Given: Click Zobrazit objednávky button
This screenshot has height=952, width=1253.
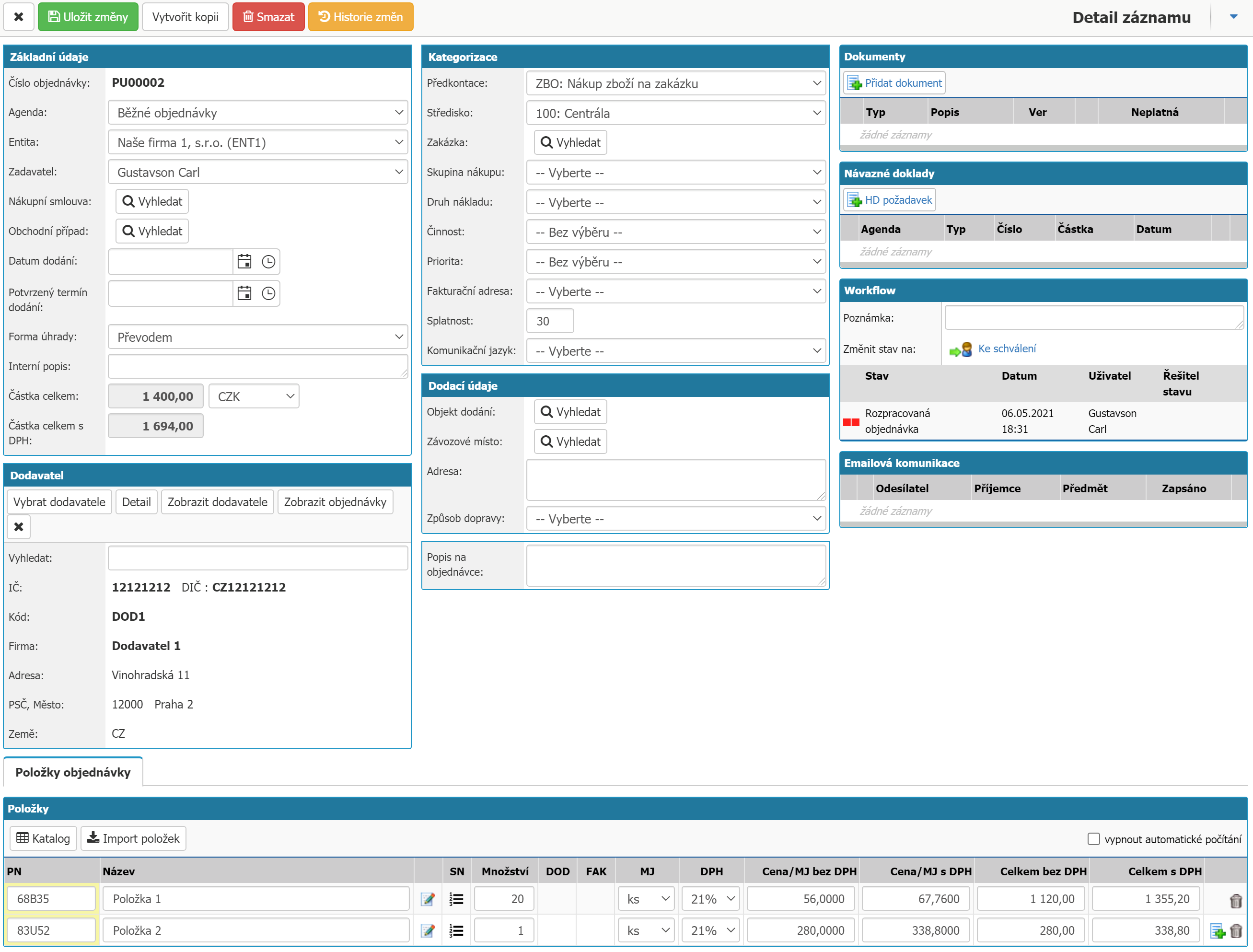Looking at the screenshot, I should [336, 502].
